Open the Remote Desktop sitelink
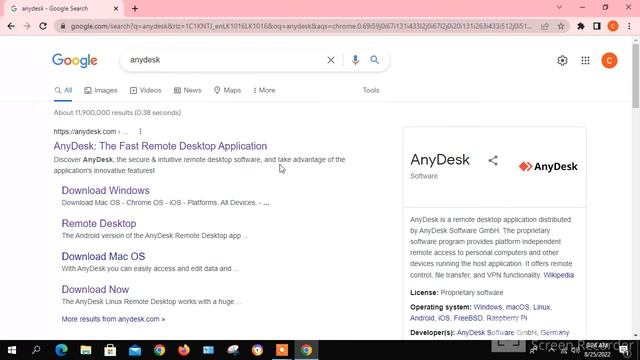The height and width of the screenshot is (360, 640). point(99,223)
